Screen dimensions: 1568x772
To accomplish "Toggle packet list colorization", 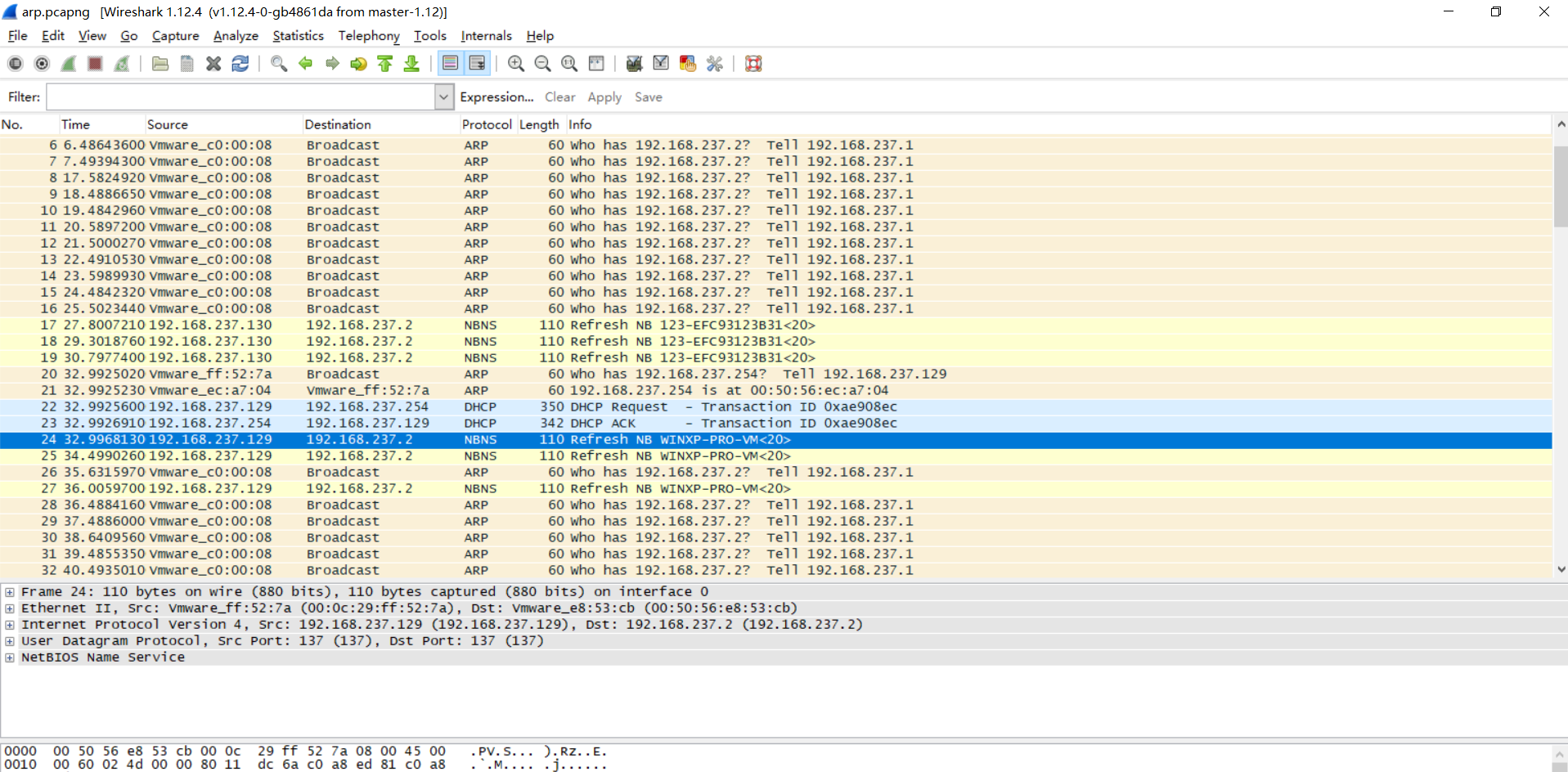I will tap(450, 64).
